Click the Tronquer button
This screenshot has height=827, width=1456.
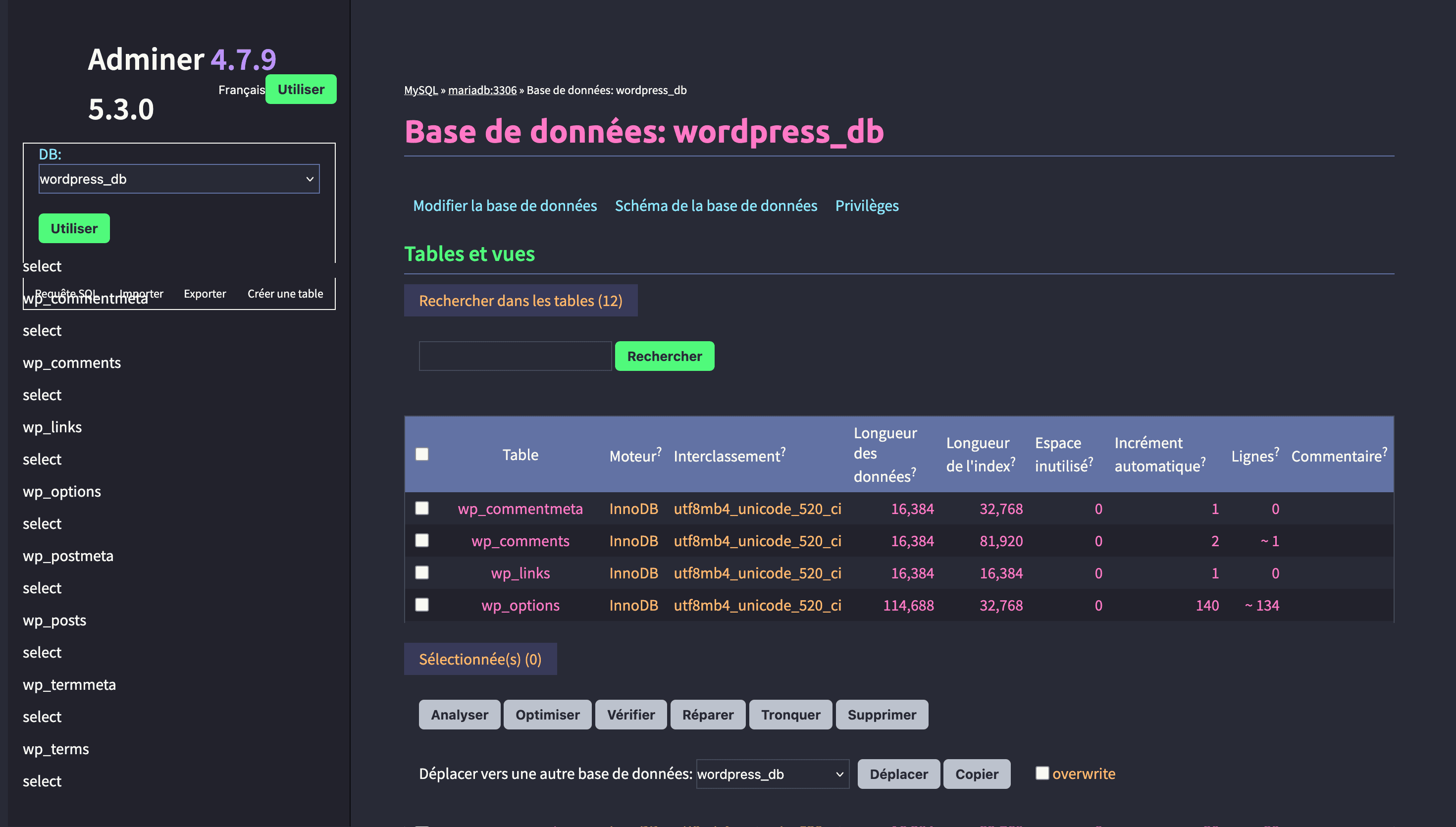(790, 715)
